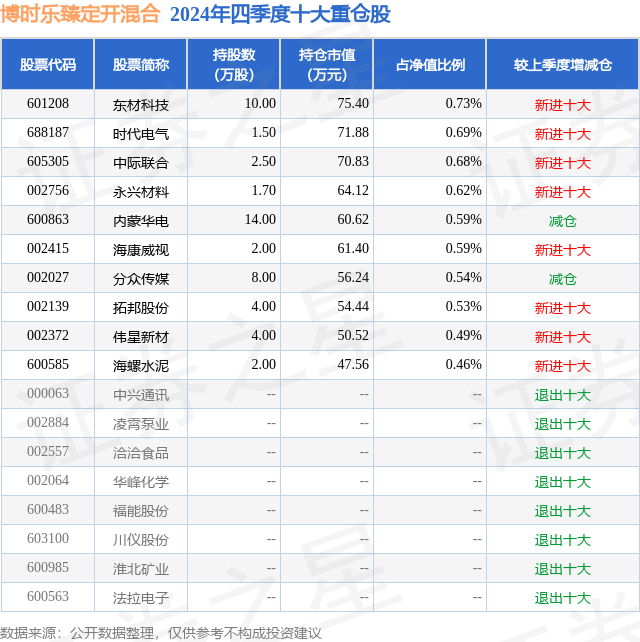
Task: Click stock code 002027
Action: pos(48,278)
